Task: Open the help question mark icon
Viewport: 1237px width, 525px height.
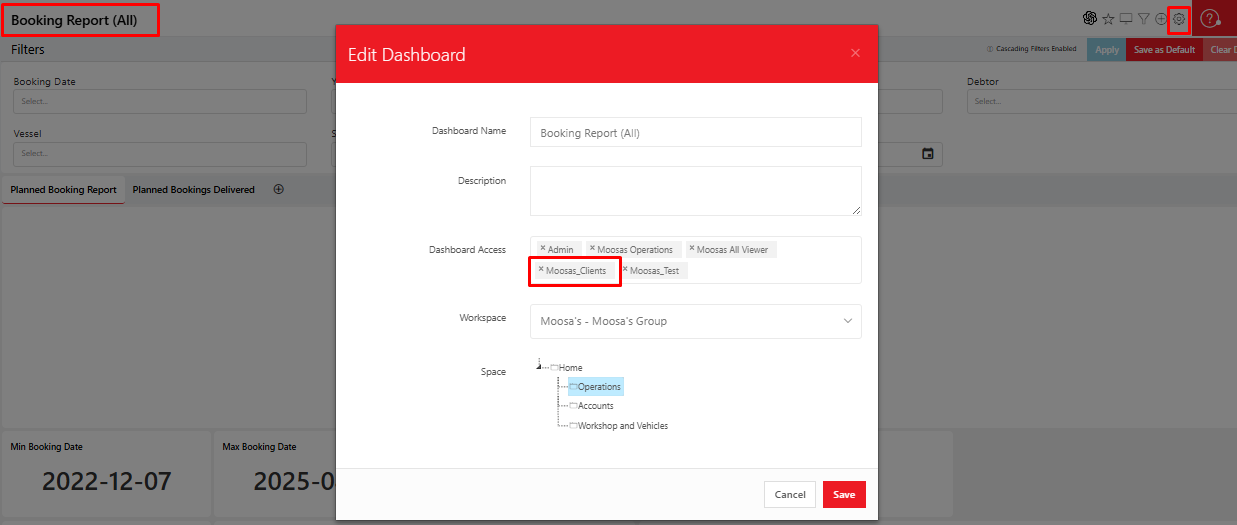Action: [x=1210, y=18]
